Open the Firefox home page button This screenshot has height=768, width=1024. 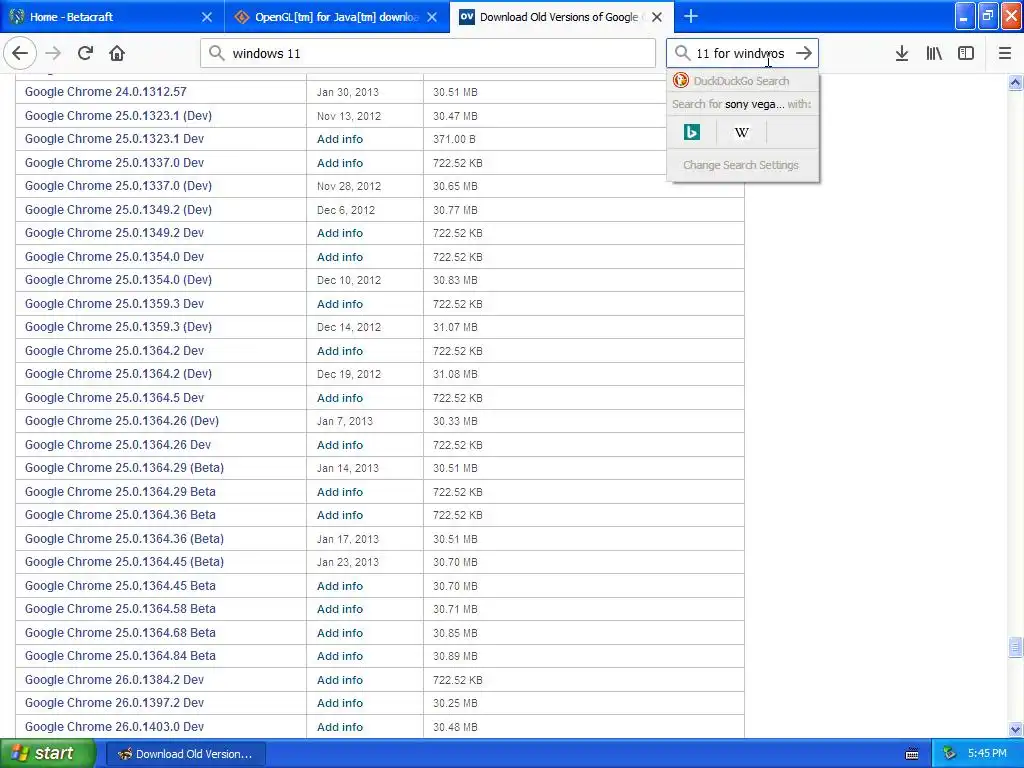pos(117,54)
